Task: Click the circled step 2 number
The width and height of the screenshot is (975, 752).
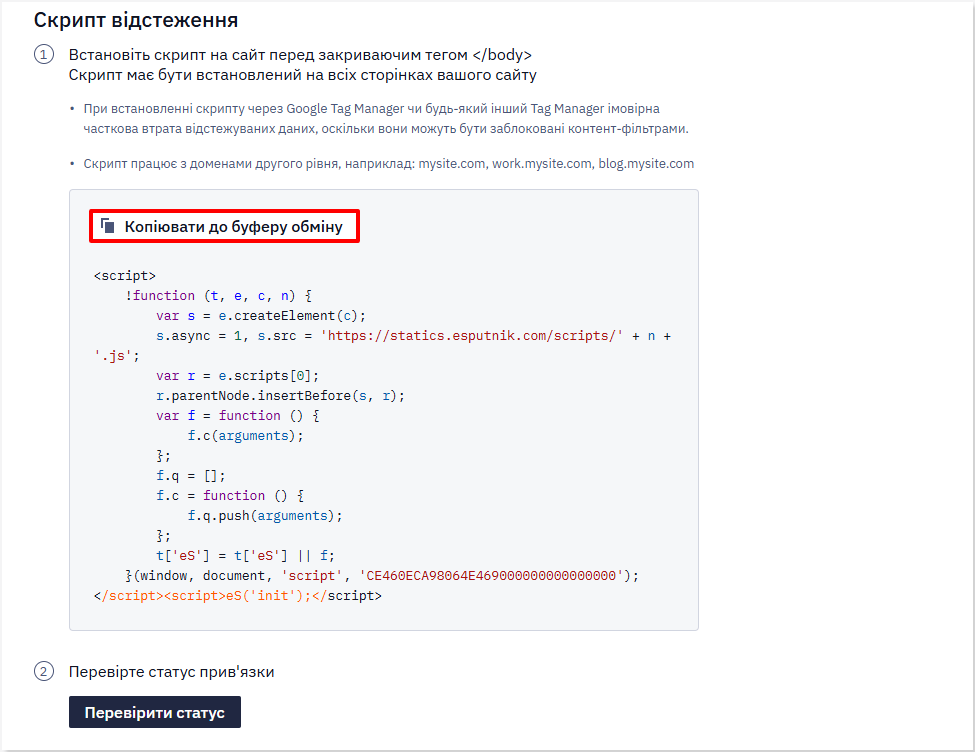Action: [x=44, y=672]
